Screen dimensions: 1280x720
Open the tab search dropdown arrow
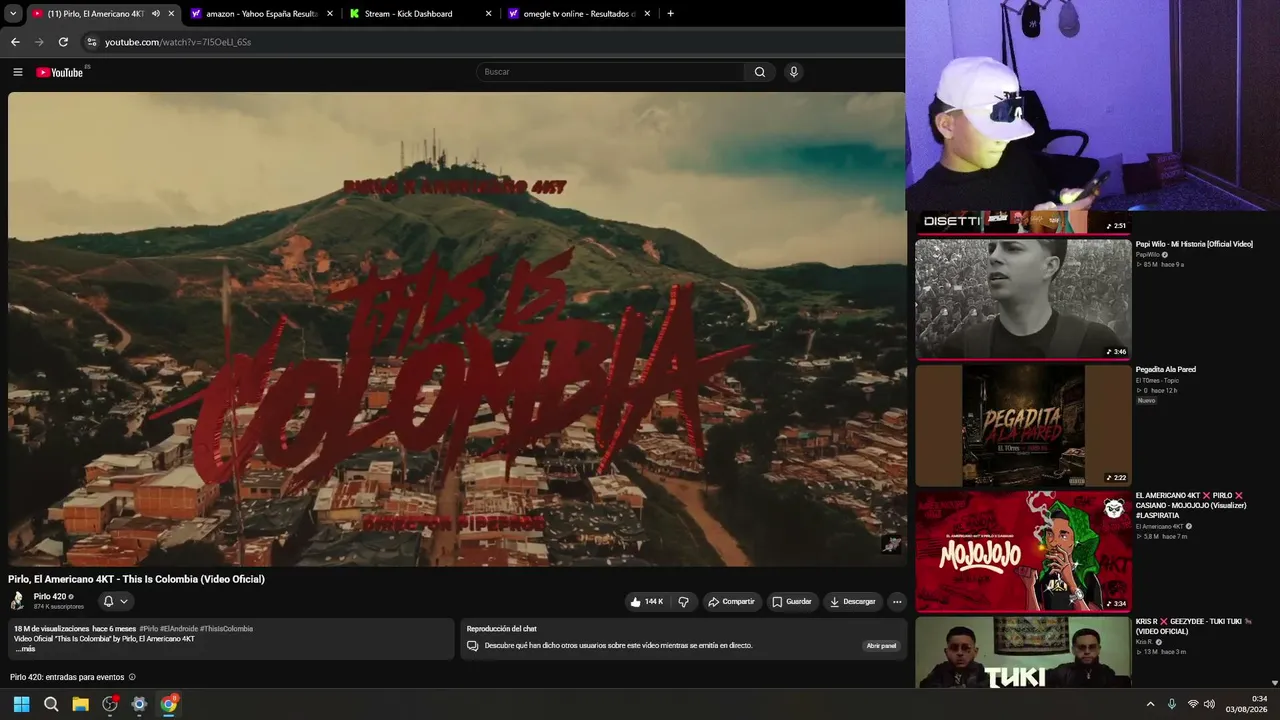pos(13,14)
